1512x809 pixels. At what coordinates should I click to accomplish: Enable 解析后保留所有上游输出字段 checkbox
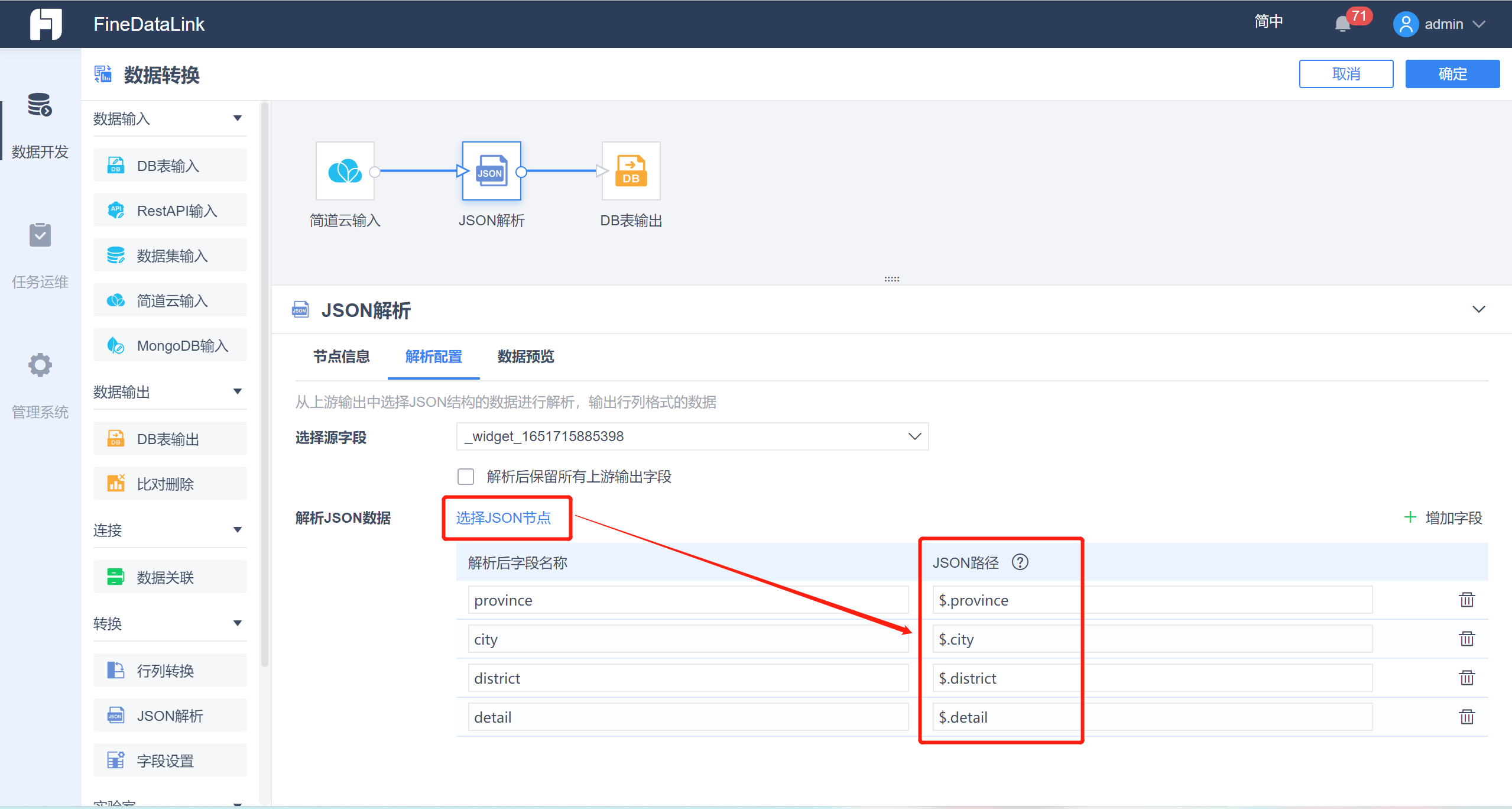(466, 477)
